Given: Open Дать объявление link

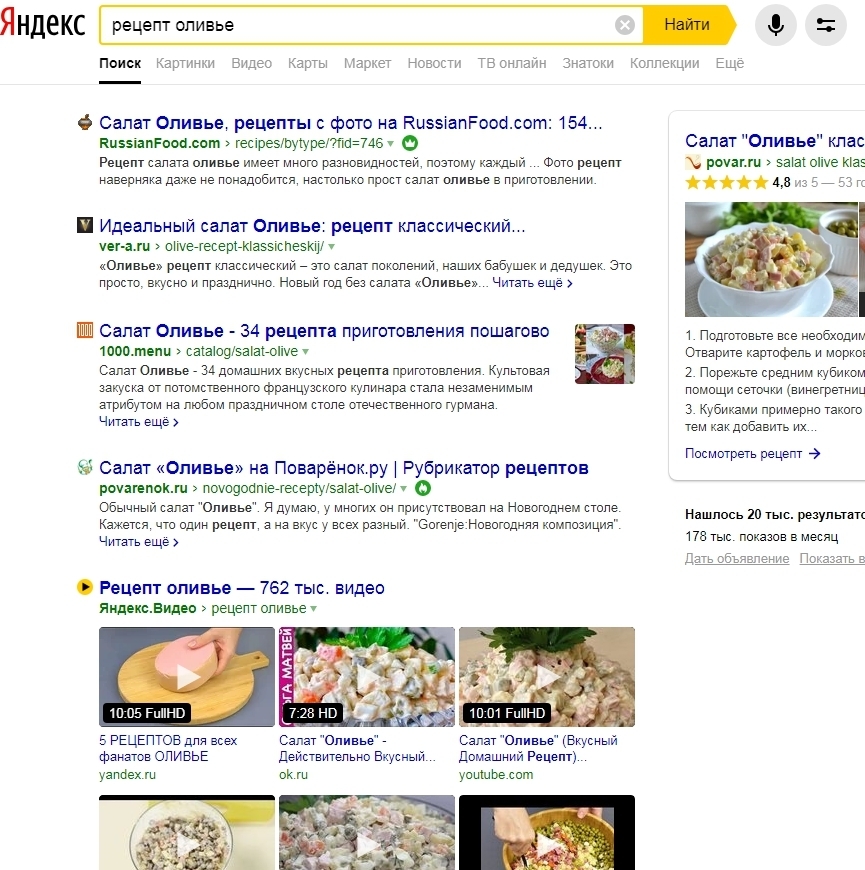Looking at the screenshot, I should [x=737, y=558].
